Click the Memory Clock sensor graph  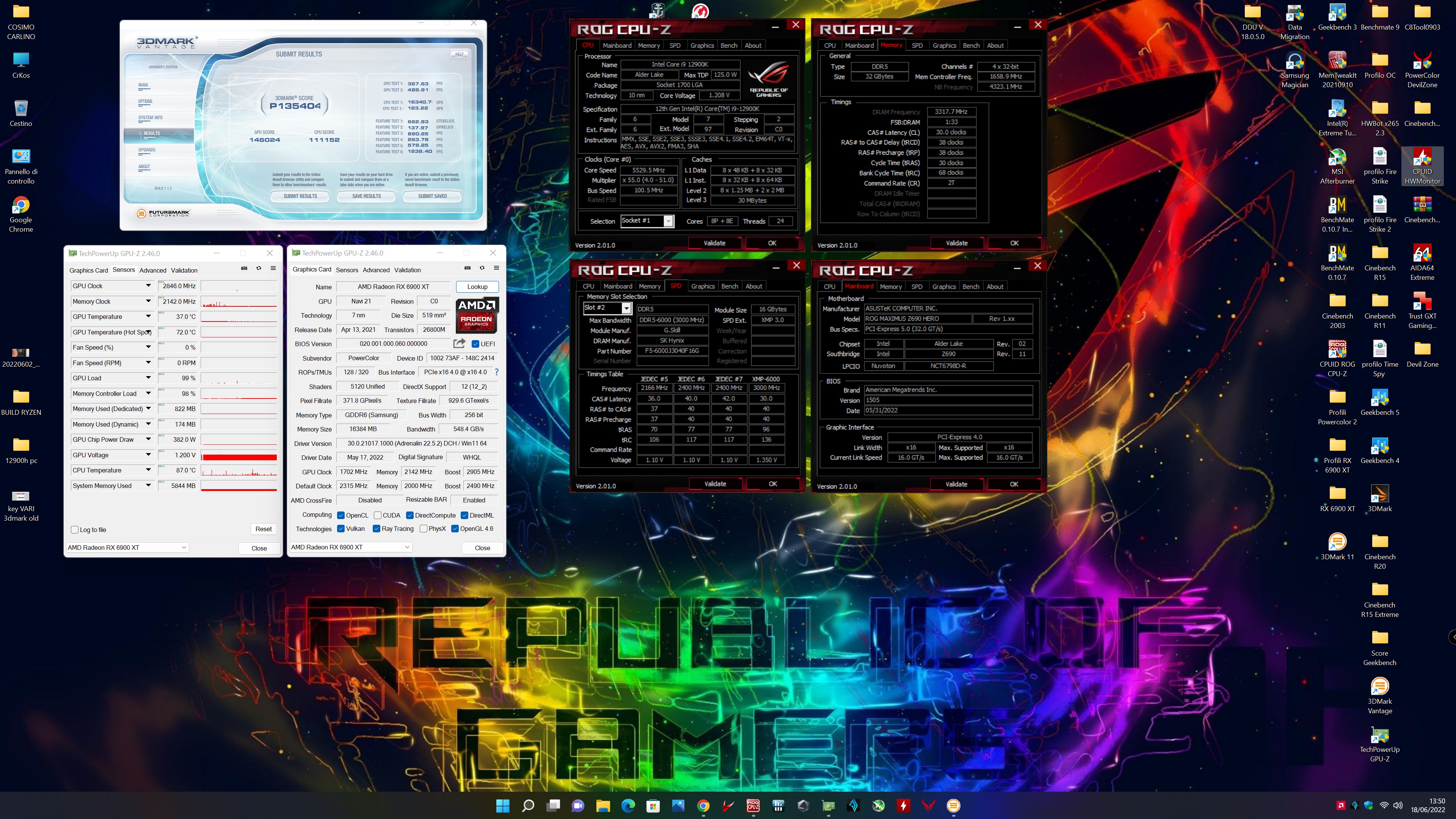(x=239, y=301)
